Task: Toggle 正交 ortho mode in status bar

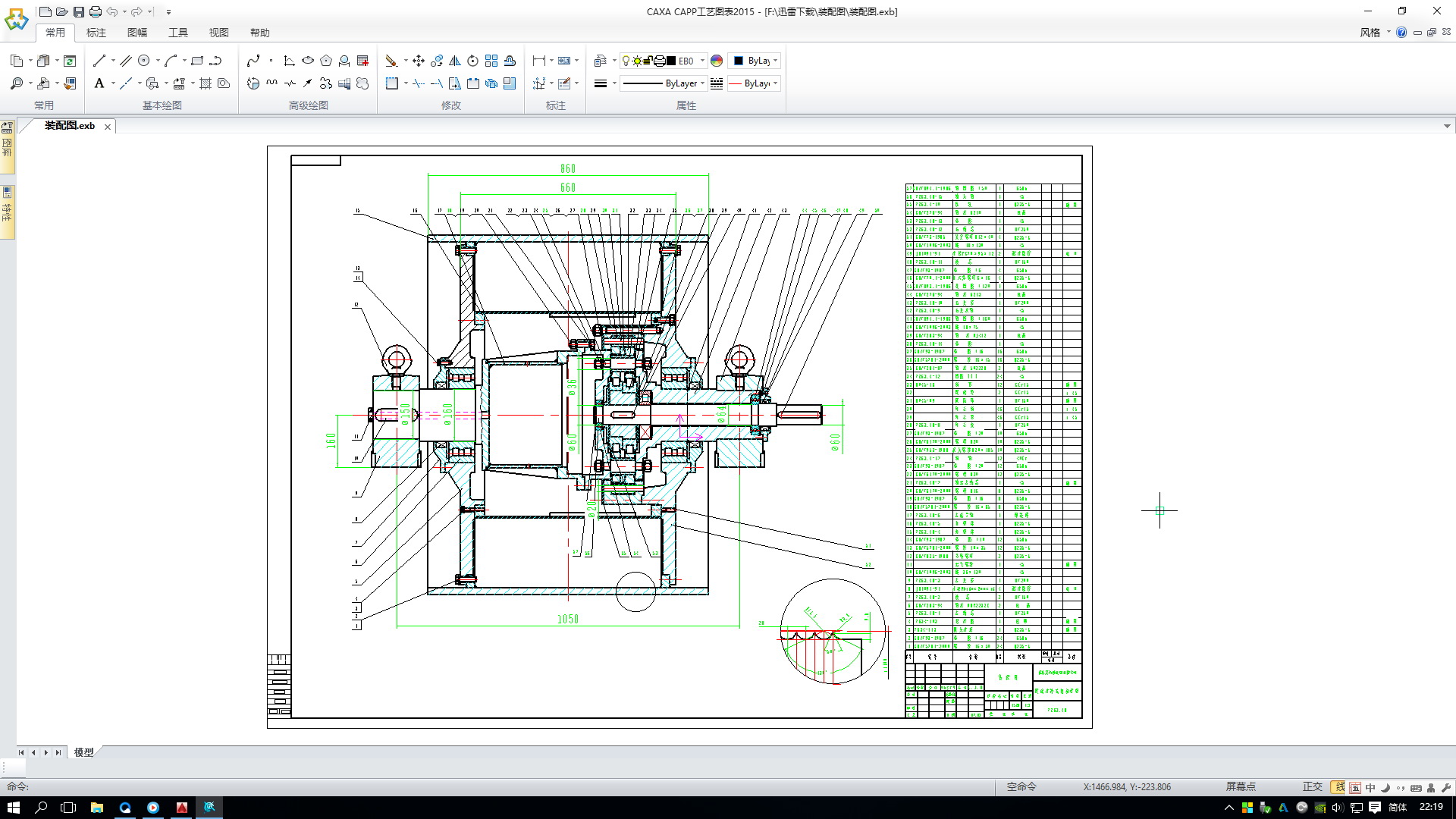Action: [1312, 786]
